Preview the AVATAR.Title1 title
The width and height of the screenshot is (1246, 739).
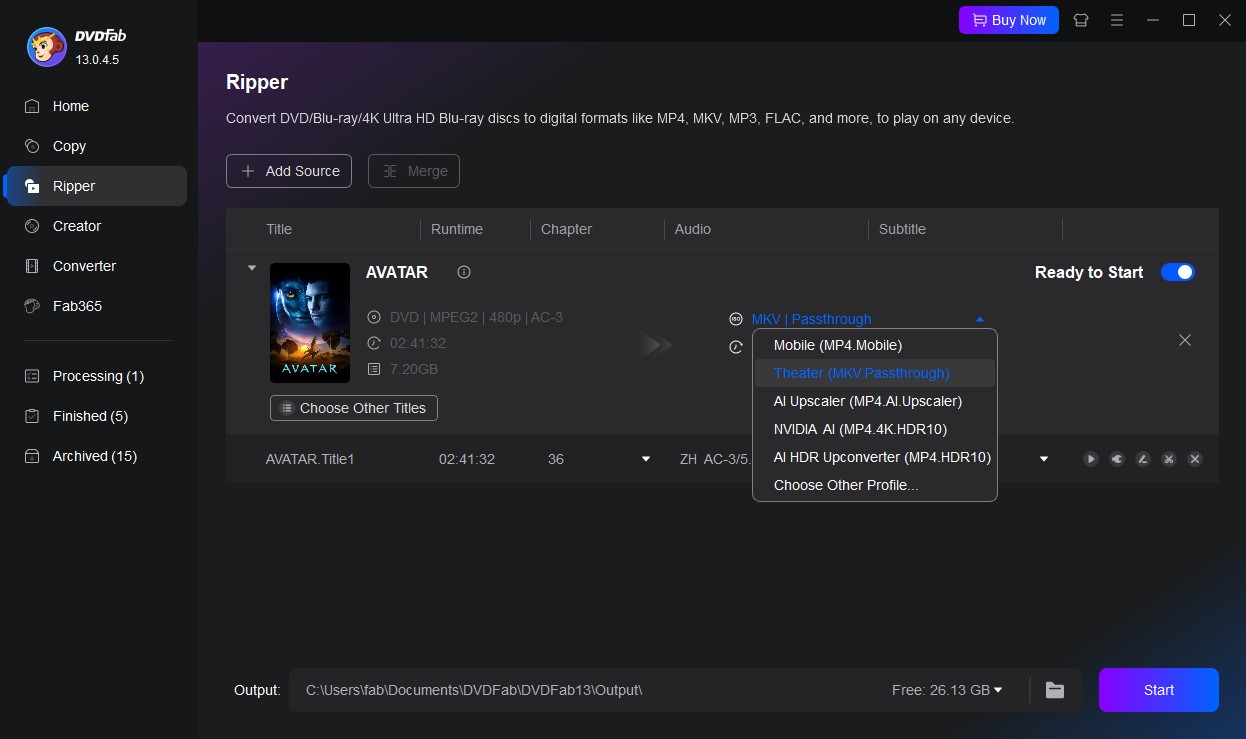[1090, 459]
